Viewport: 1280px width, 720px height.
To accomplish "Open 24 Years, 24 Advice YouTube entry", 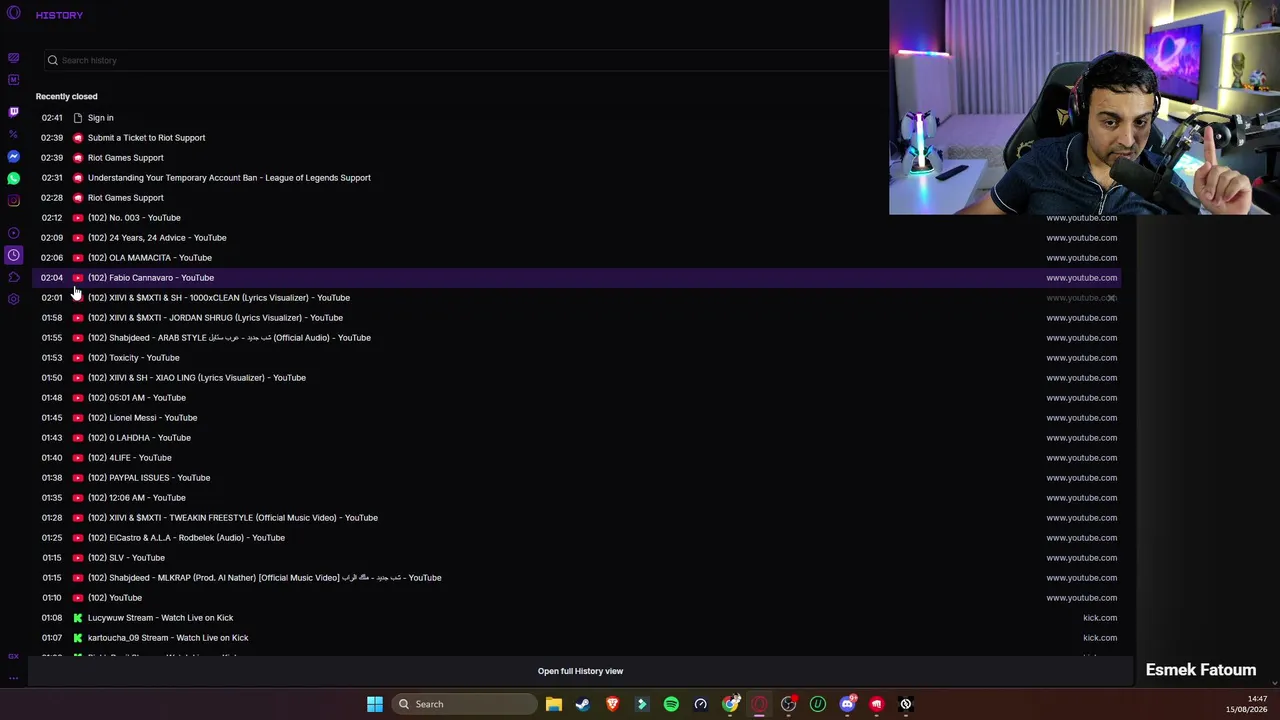I will pos(576,238).
